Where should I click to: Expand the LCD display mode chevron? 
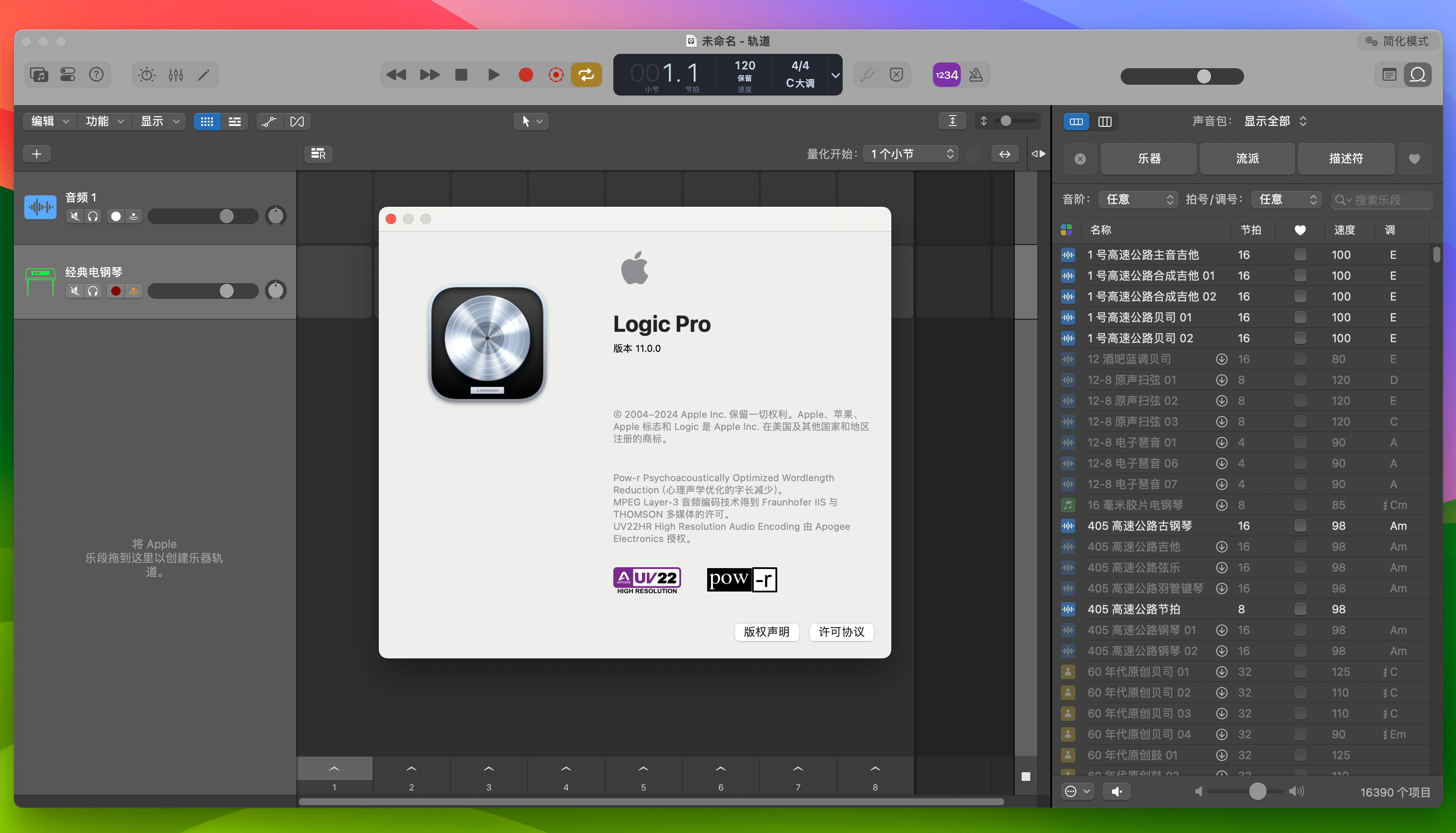coord(835,75)
